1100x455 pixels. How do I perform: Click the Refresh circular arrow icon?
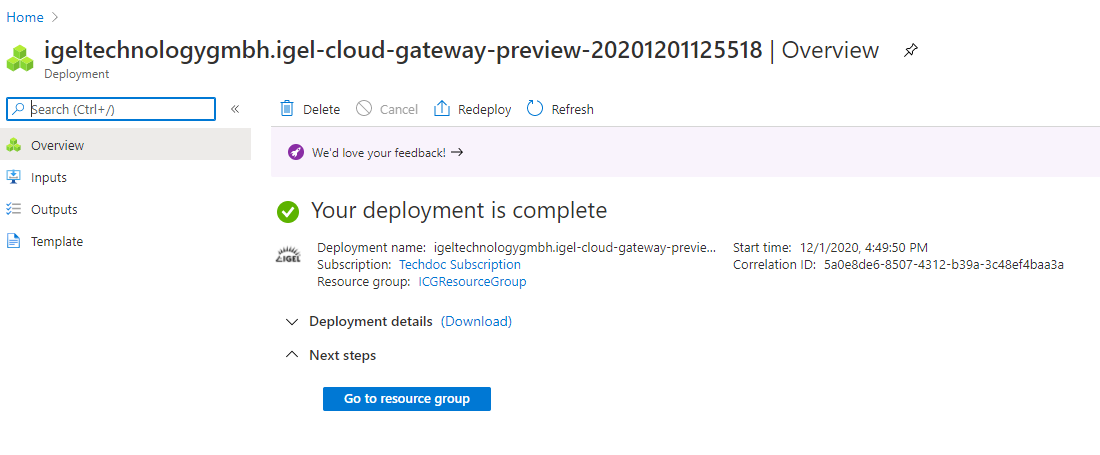point(535,109)
